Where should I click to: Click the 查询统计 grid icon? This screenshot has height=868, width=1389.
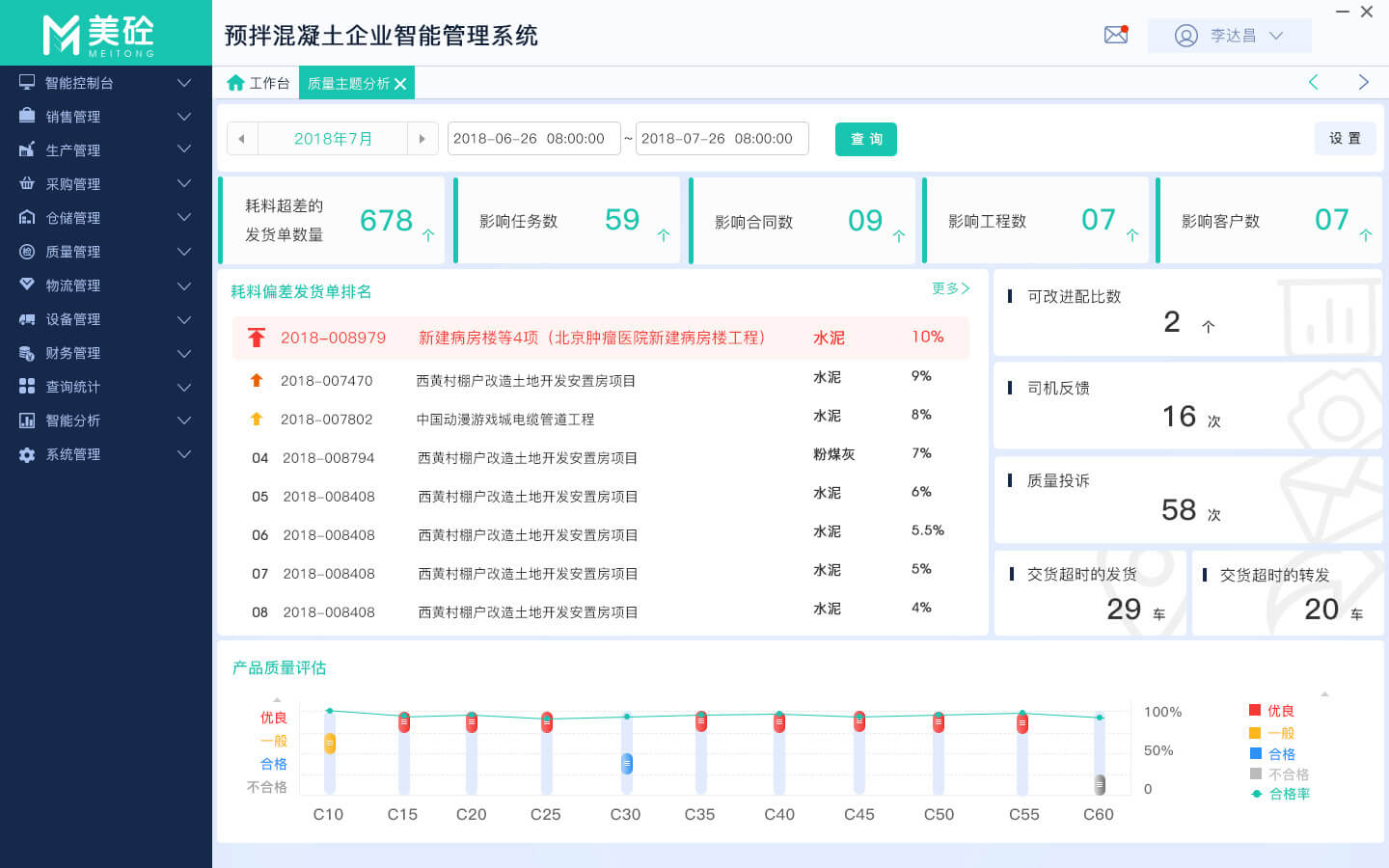coord(27,386)
